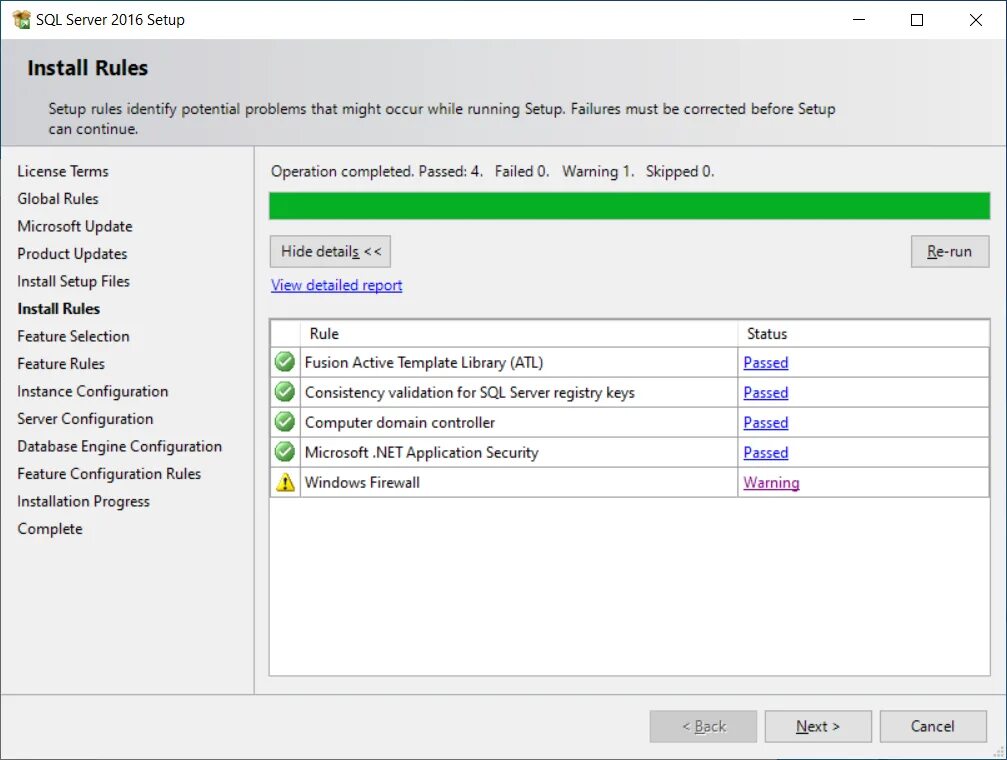The width and height of the screenshot is (1007, 760).
Task: Go to the next setup step
Action: pos(818,726)
